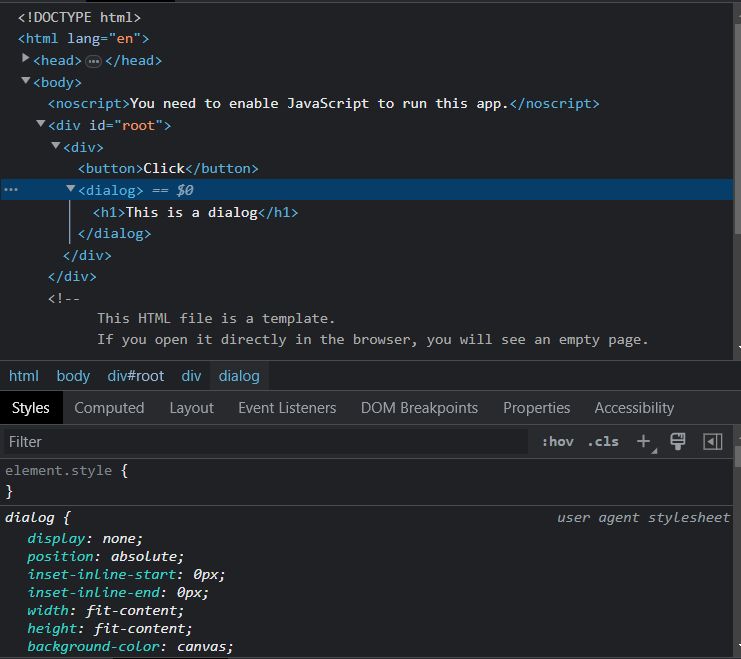Focus the styles Filter input field
The width and height of the screenshot is (741, 659).
click(266, 442)
